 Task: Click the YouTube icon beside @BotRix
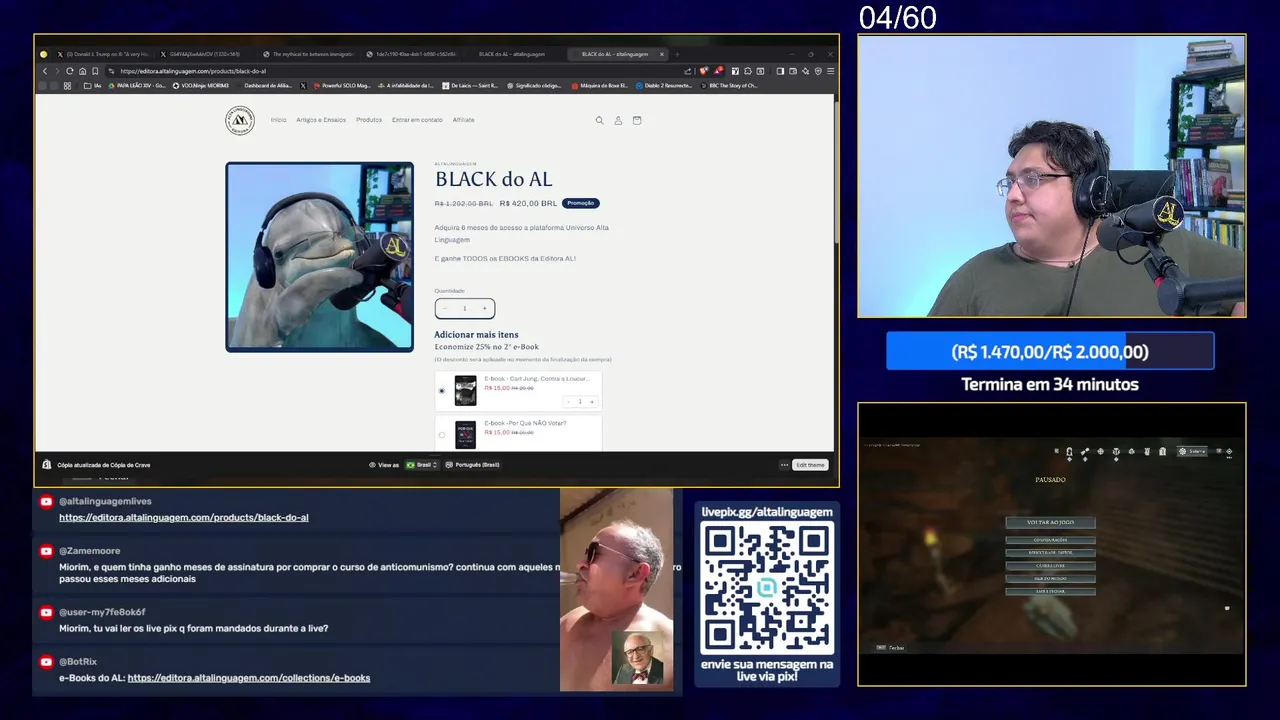tap(46, 662)
